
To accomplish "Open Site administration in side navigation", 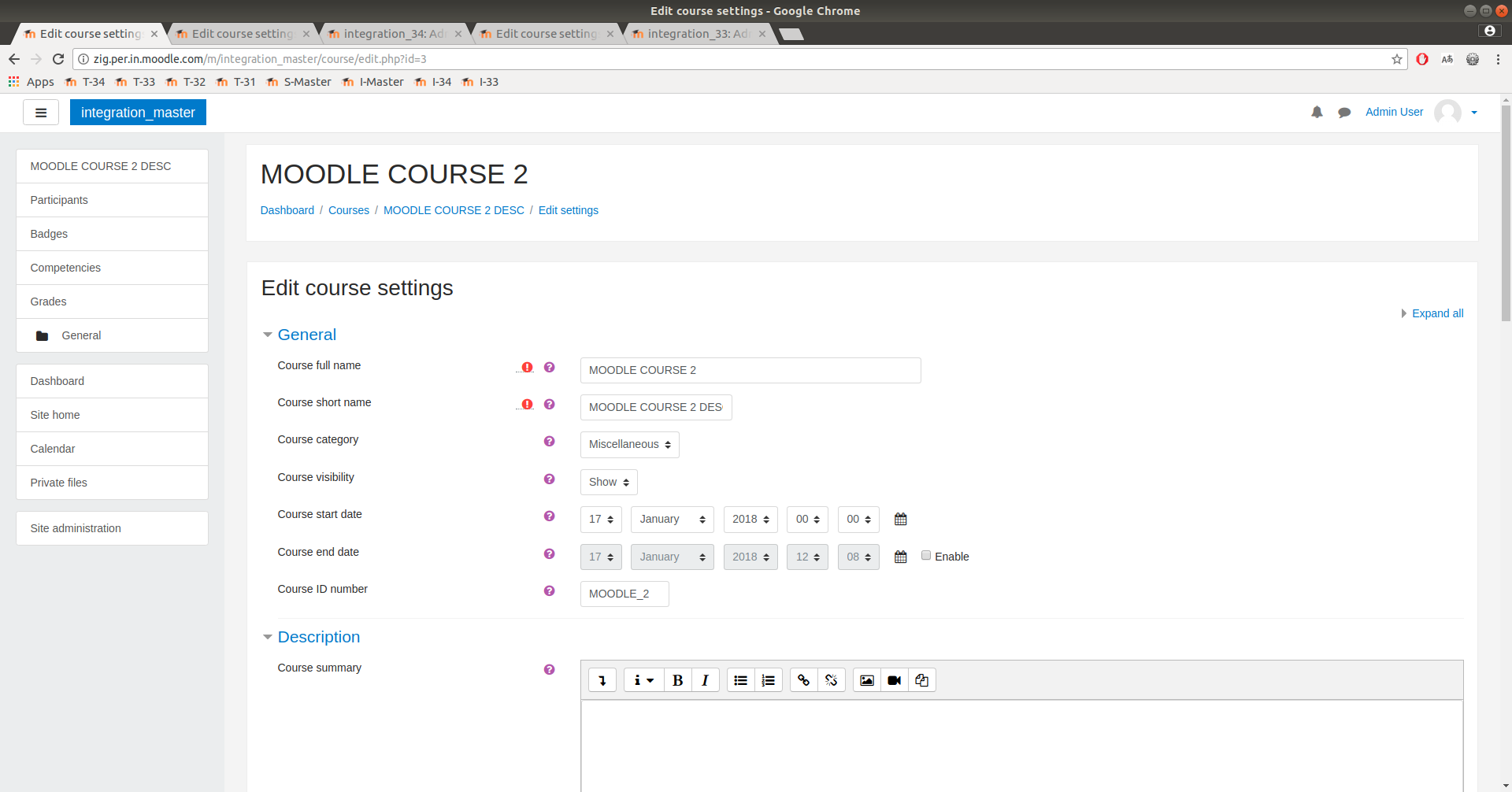I will 112,528.
